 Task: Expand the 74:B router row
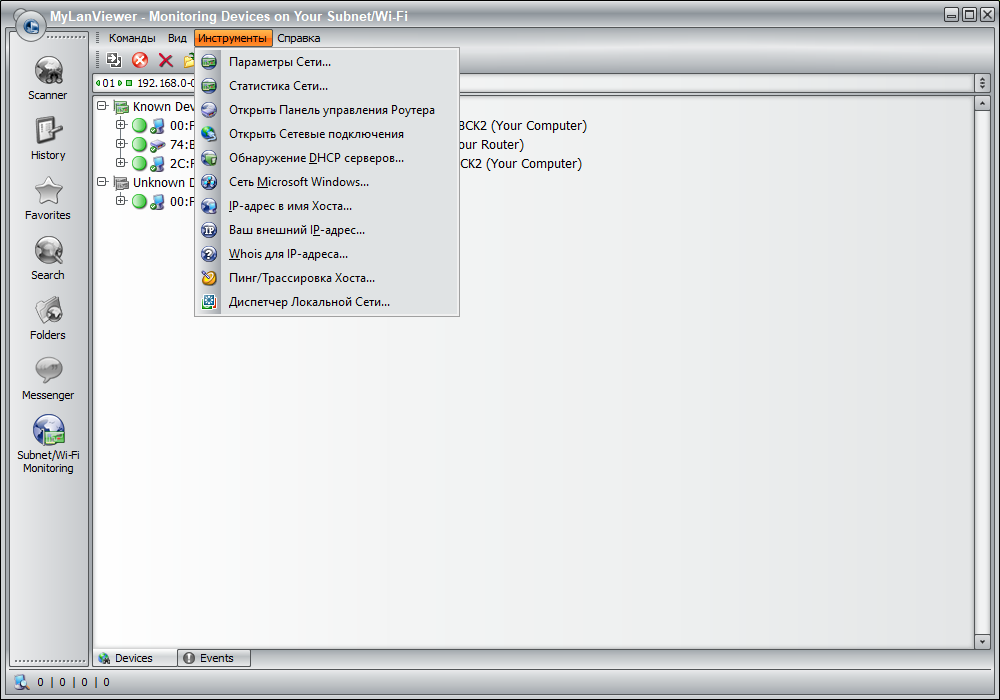coord(121,143)
